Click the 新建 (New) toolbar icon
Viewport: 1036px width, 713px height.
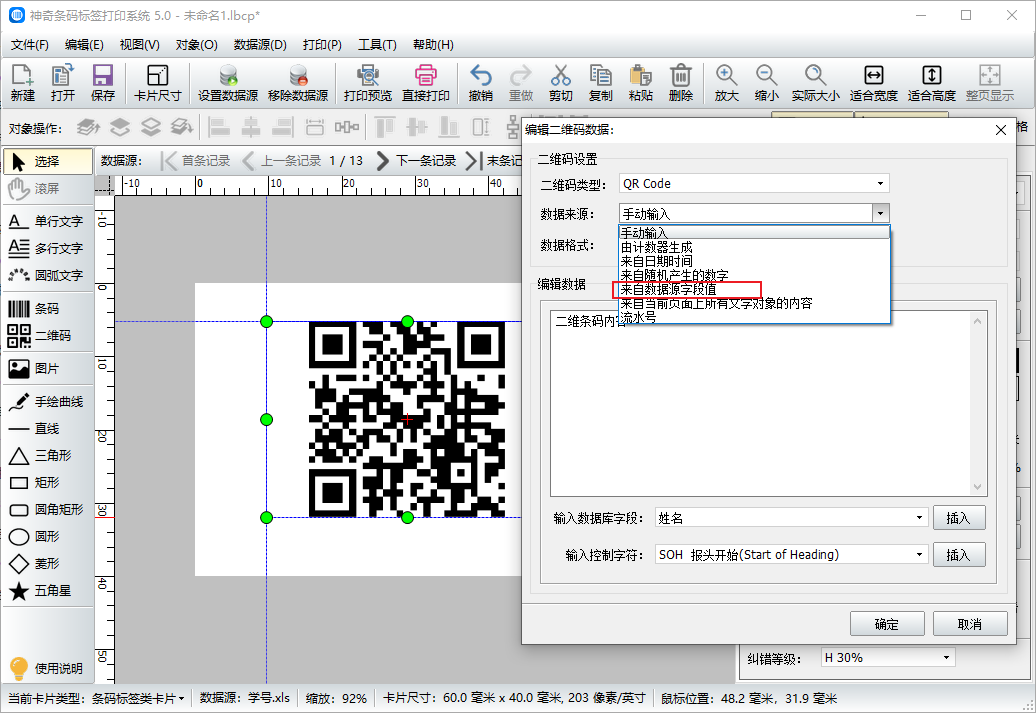tap(22, 83)
